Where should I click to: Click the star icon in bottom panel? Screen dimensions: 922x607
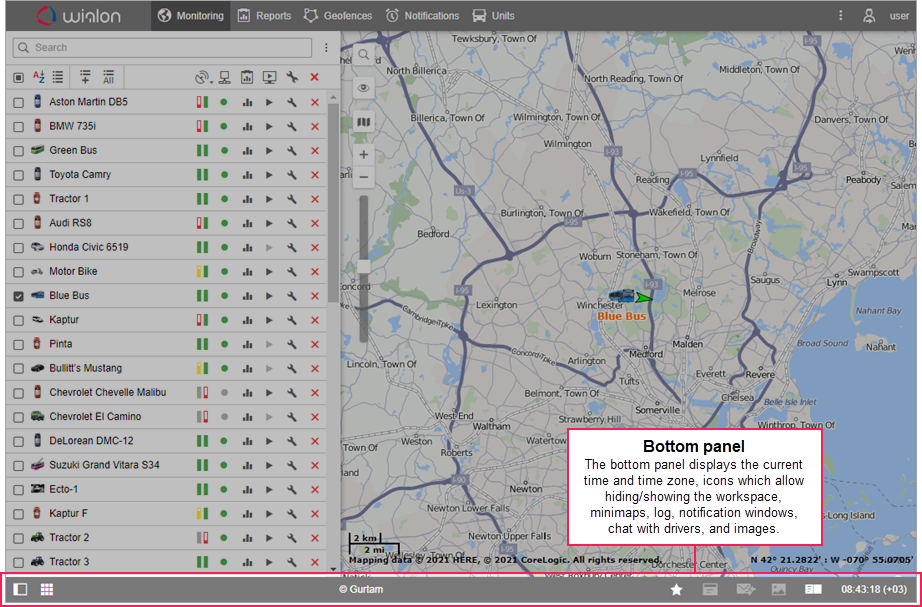(676, 590)
